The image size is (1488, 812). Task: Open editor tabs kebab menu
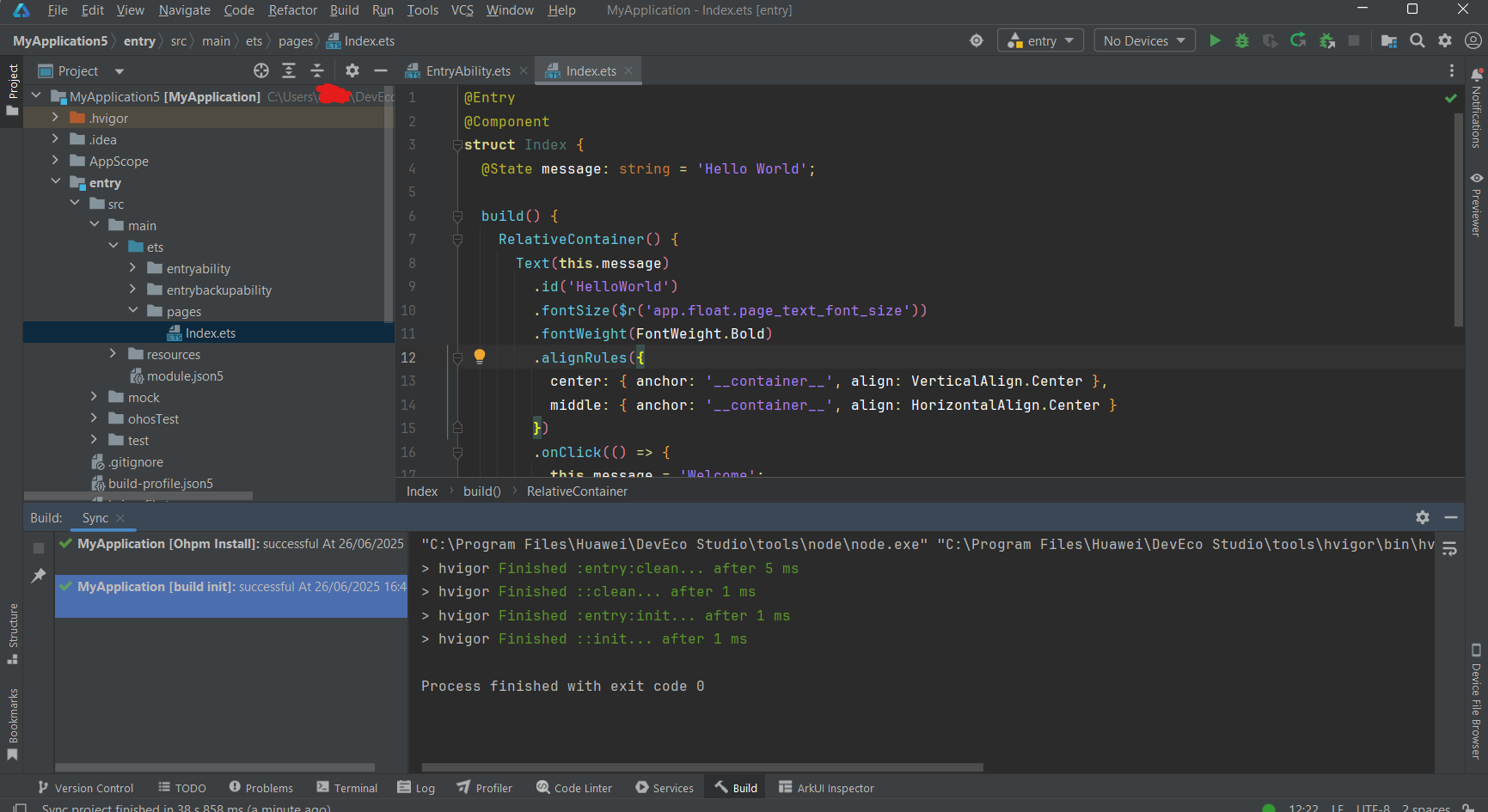(1452, 70)
